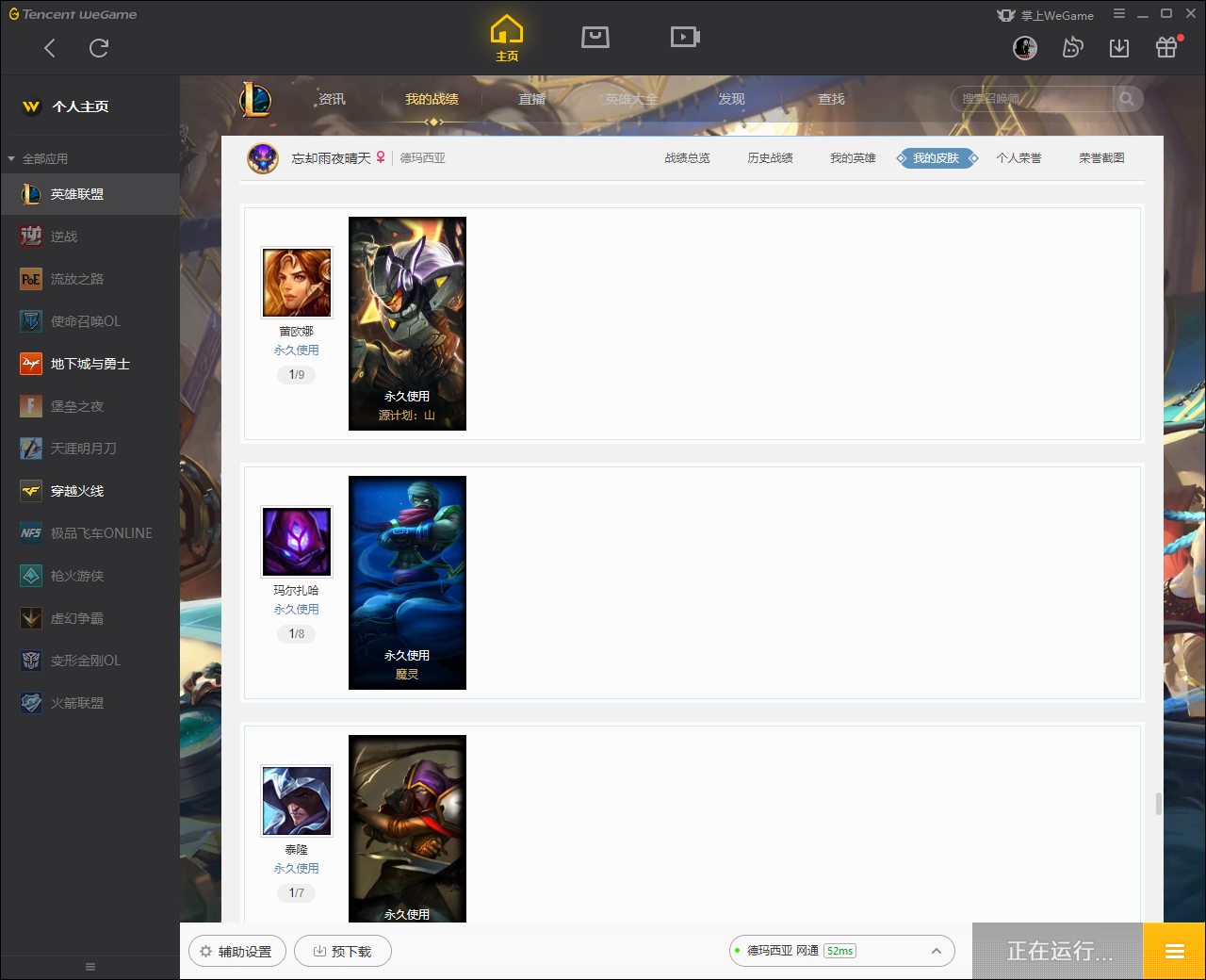1206x980 pixels.
Task: Open the download manager icon
Action: [1119, 48]
